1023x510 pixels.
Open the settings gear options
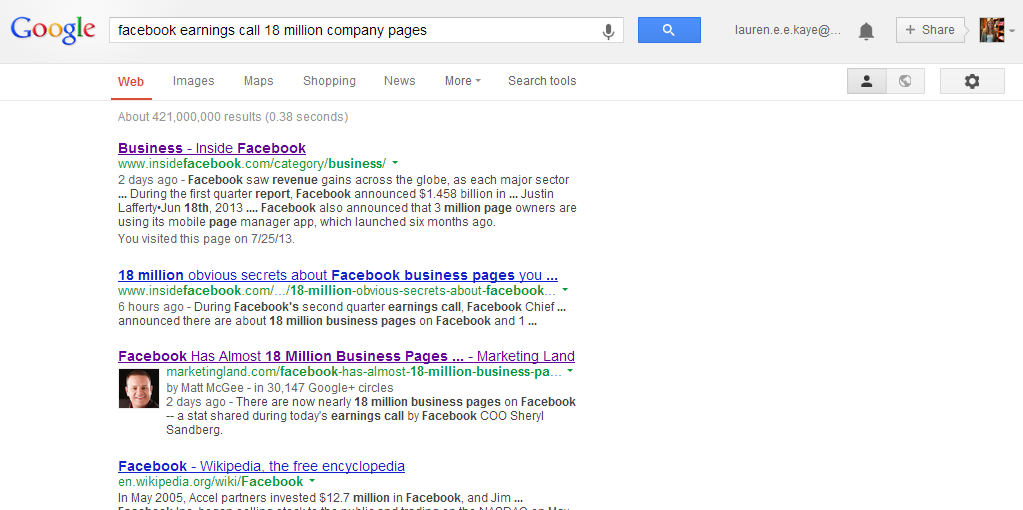tap(972, 81)
